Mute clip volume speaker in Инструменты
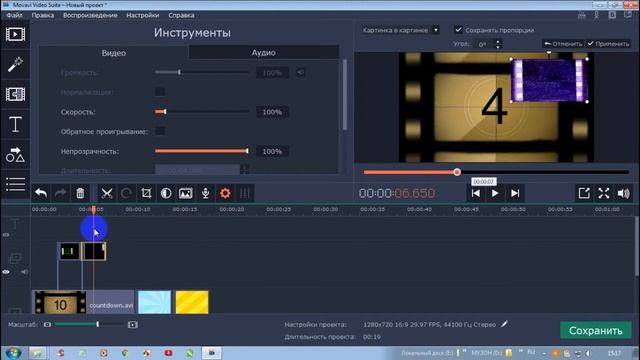This screenshot has height=360, width=640. coord(300,73)
